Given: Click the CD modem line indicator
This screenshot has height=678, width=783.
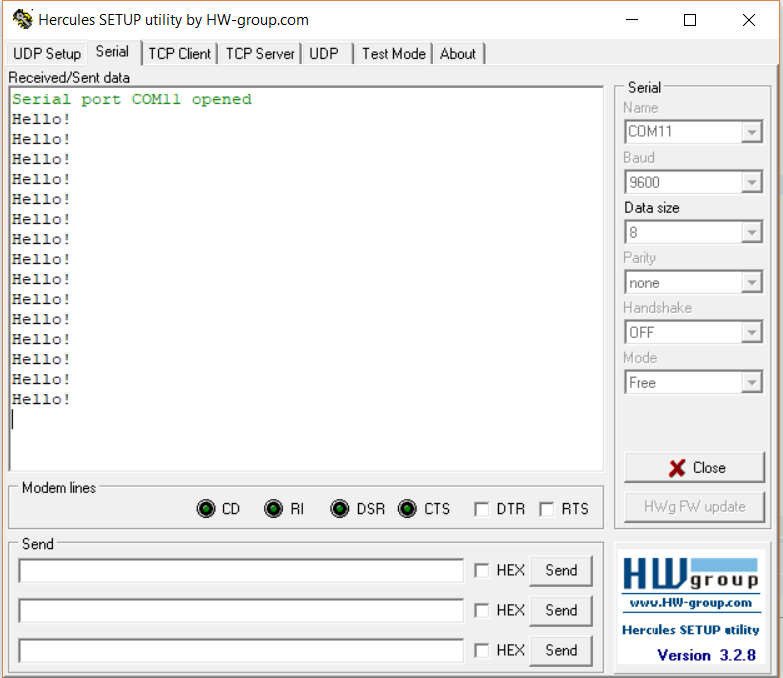Looking at the screenshot, I should point(206,509).
